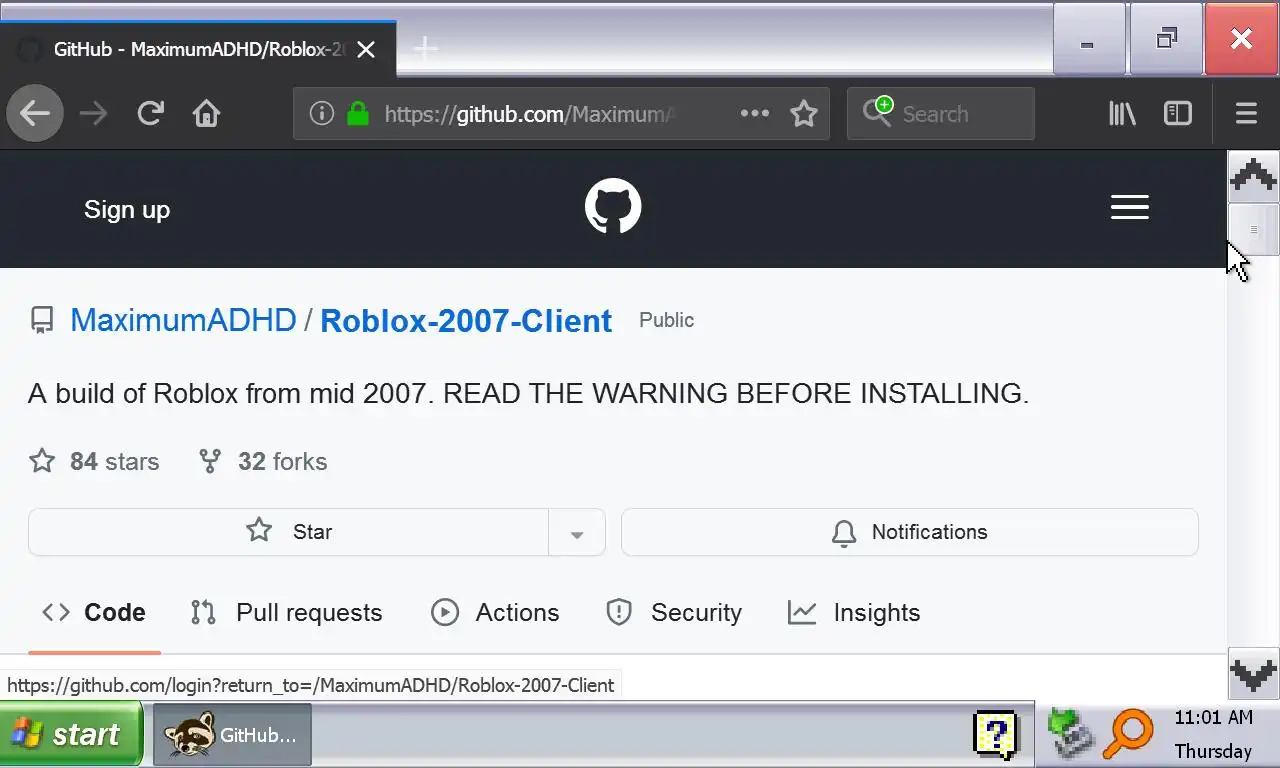This screenshot has height=768, width=1280.
Task: Click the orange magnifier tray icon
Action: 1128,735
